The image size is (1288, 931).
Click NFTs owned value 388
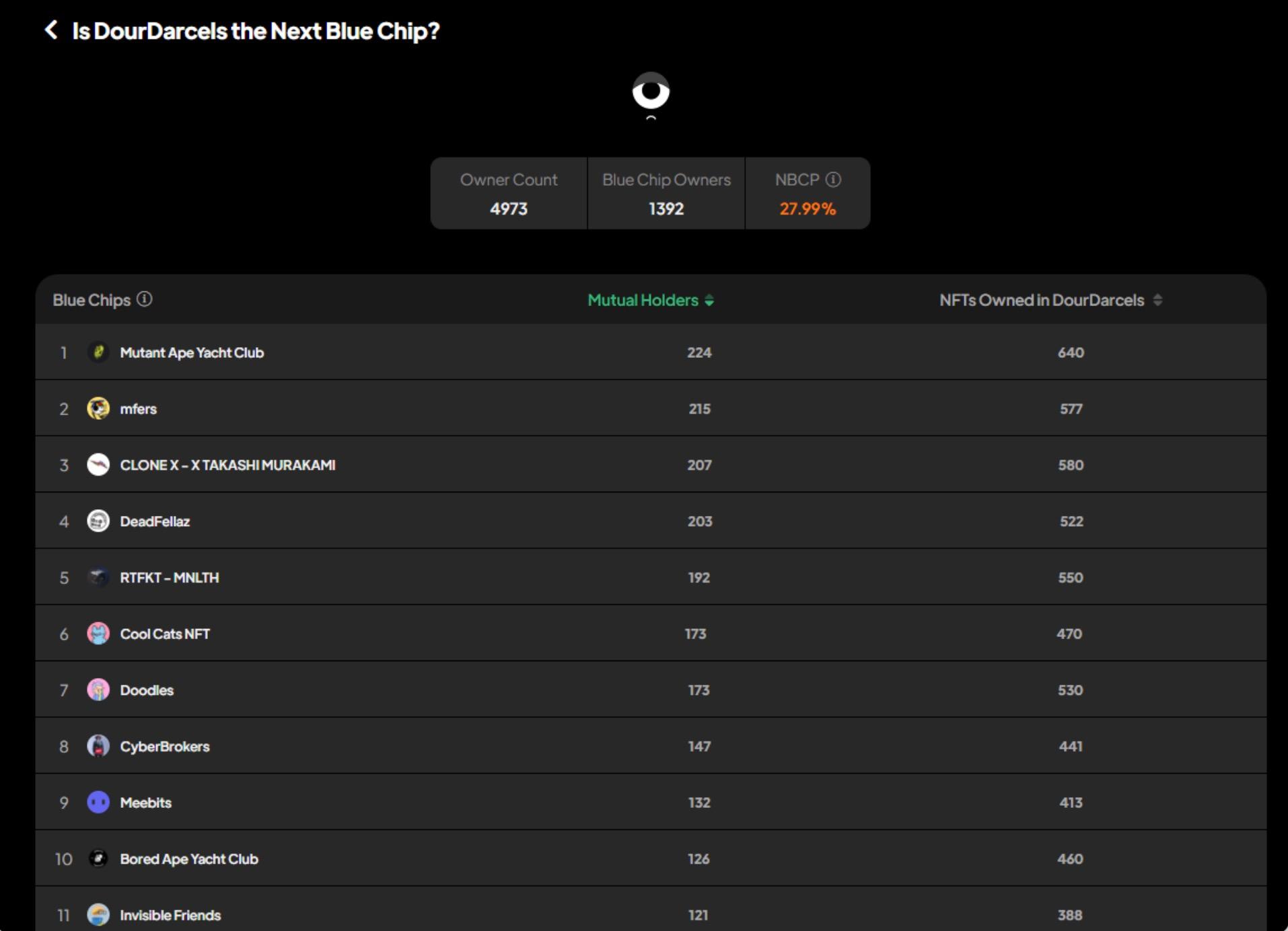coord(1070,916)
